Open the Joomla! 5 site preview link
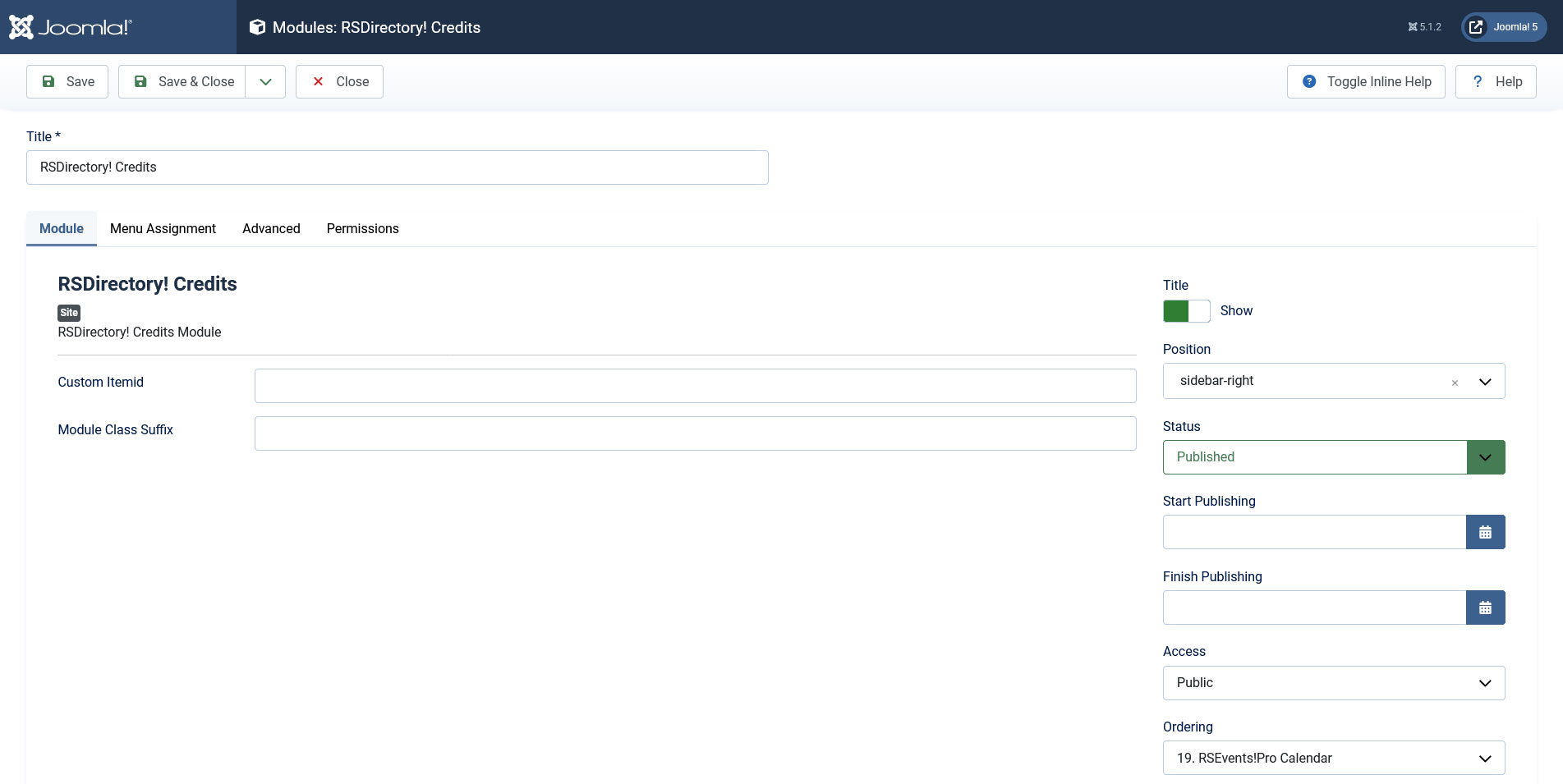 click(1504, 27)
